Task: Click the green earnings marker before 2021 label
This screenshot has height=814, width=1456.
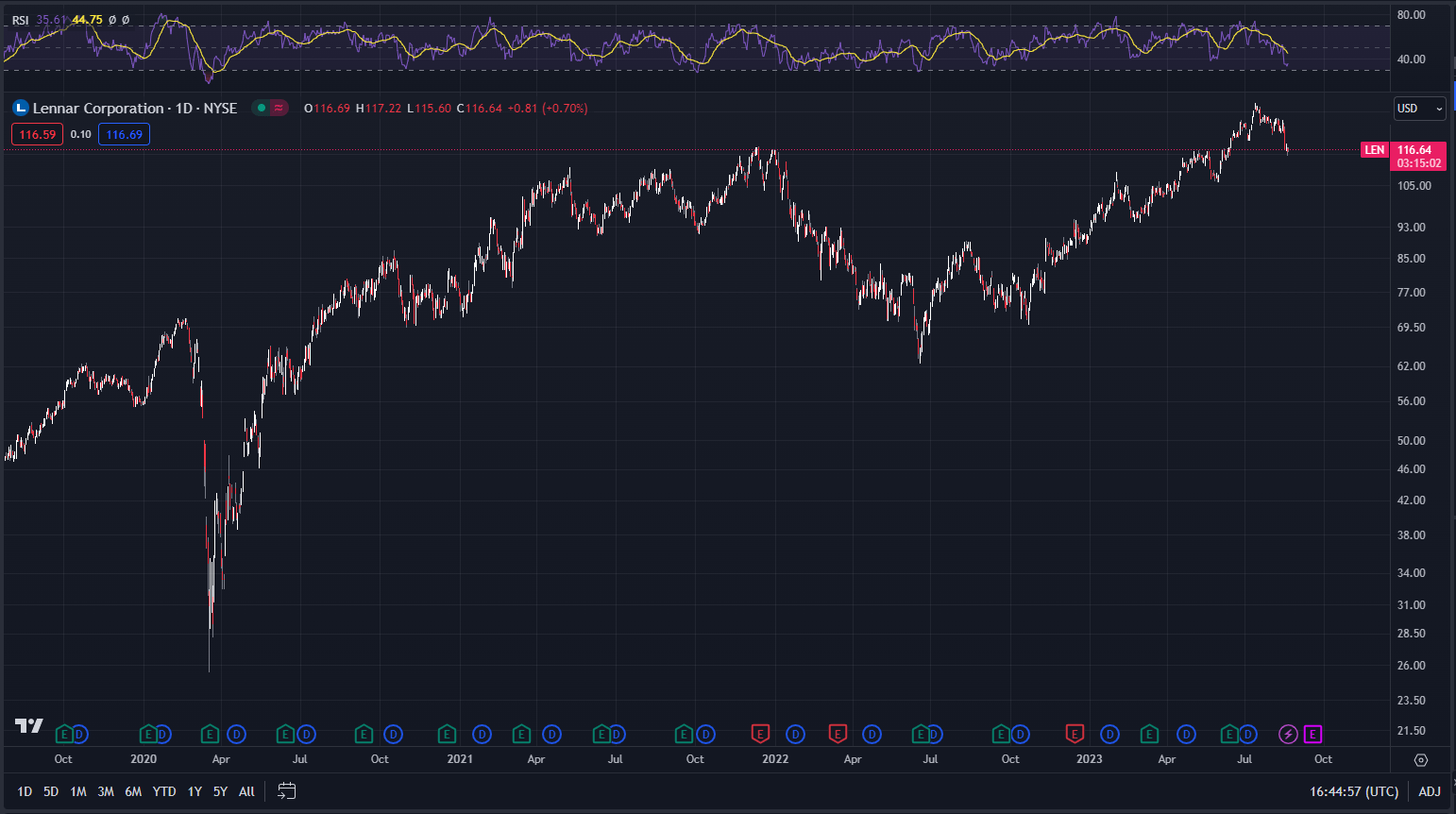Action: tap(448, 734)
